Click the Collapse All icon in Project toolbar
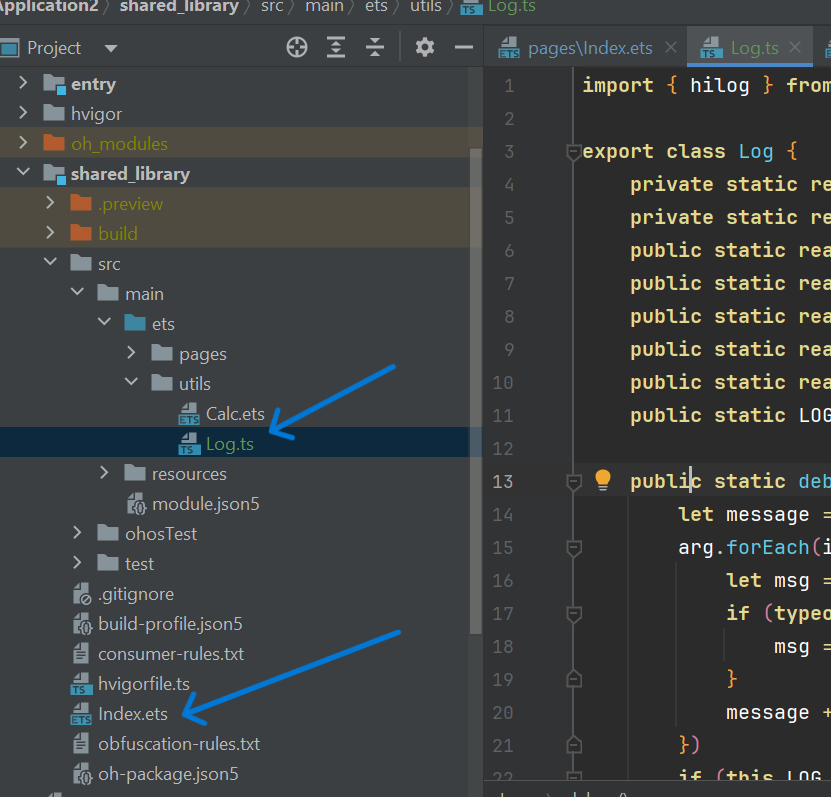The image size is (831, 797). [374, 47]
